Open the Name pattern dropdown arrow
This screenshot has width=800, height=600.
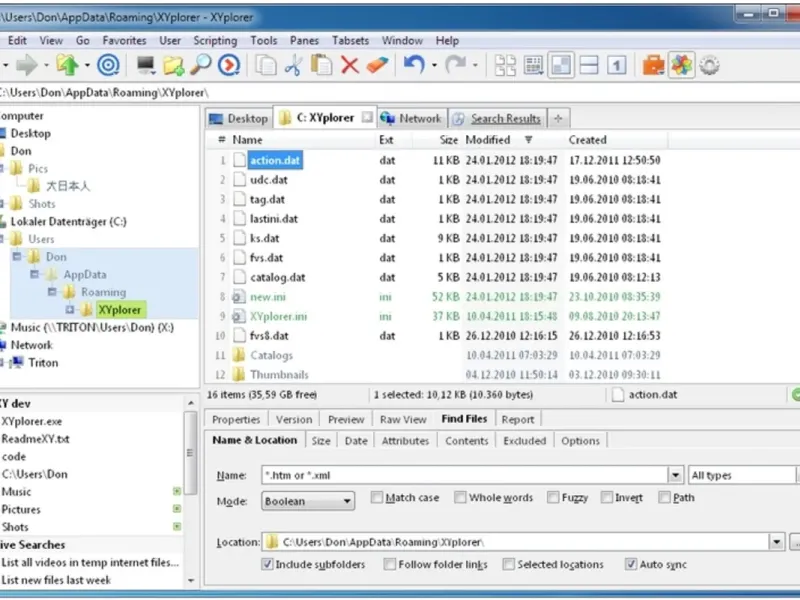(x=675, y=475)
